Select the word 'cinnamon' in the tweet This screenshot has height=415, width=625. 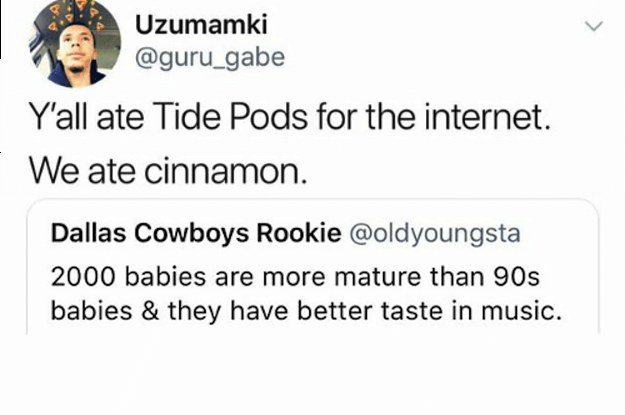222,172
